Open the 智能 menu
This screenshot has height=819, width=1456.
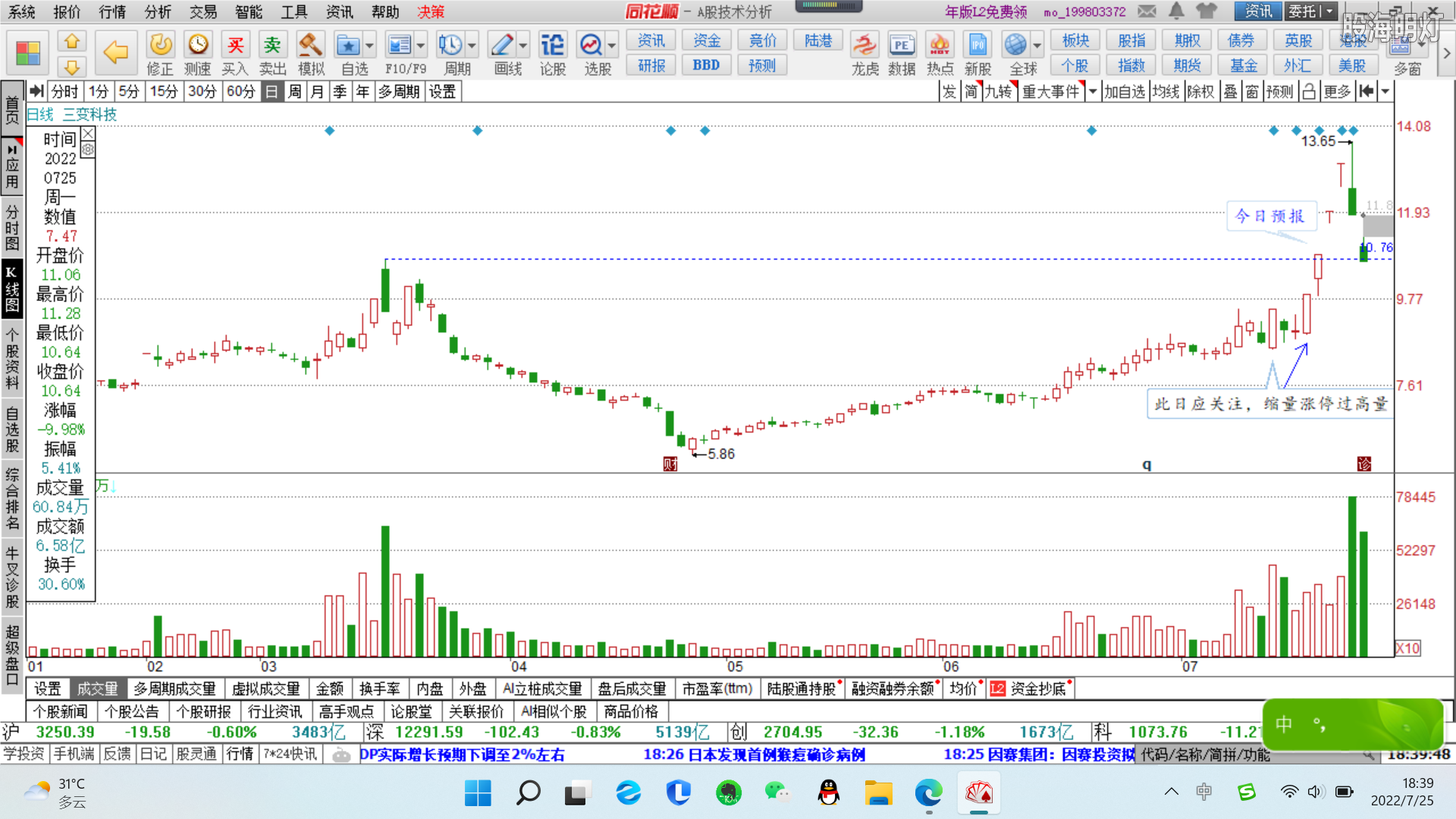point(249,11)
